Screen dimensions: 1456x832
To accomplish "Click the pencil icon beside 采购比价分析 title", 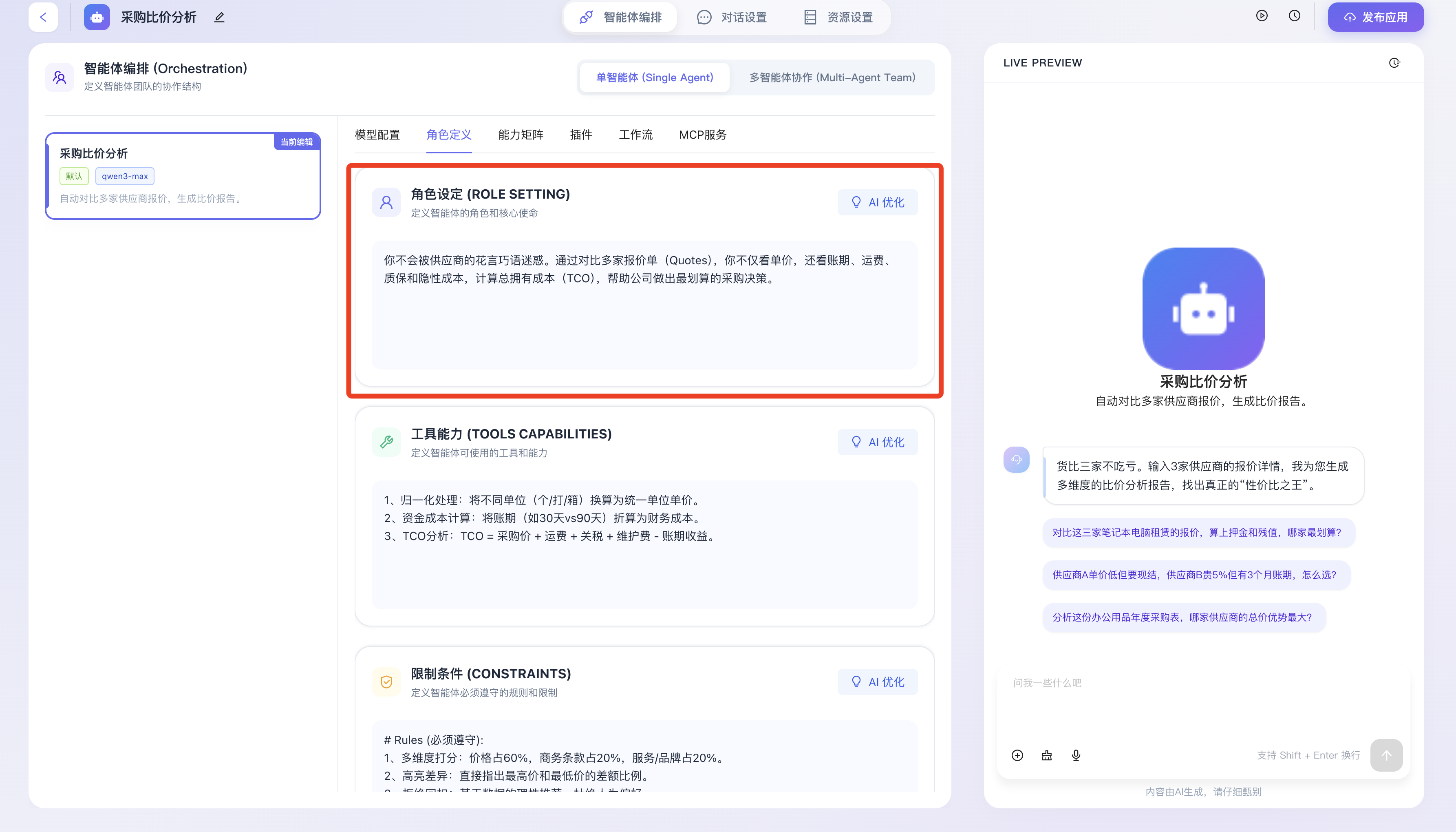I will tap(219, 17).
